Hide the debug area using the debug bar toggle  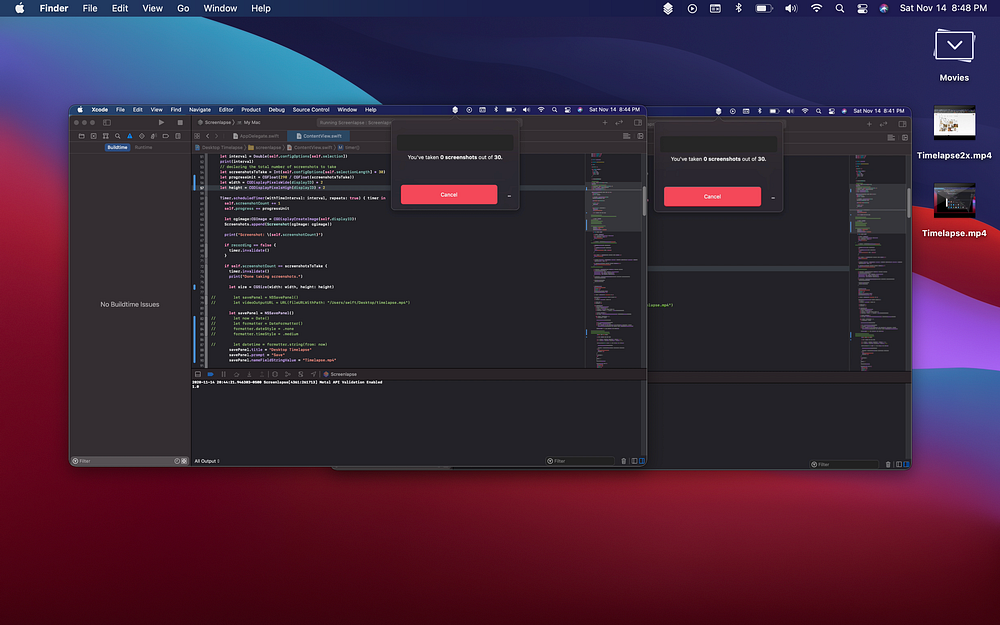pyautogui.click(x=198, y=374)
